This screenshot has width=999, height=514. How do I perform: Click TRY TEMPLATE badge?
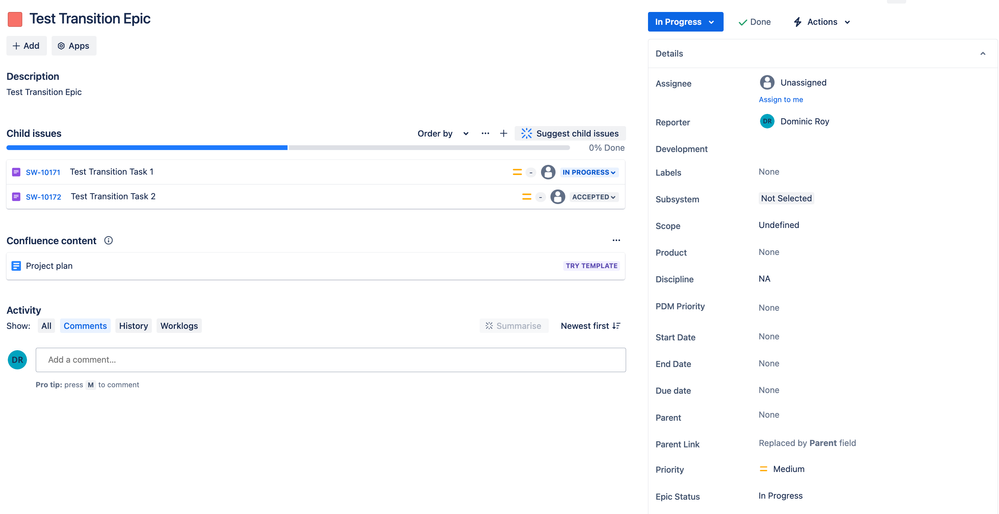591,266
